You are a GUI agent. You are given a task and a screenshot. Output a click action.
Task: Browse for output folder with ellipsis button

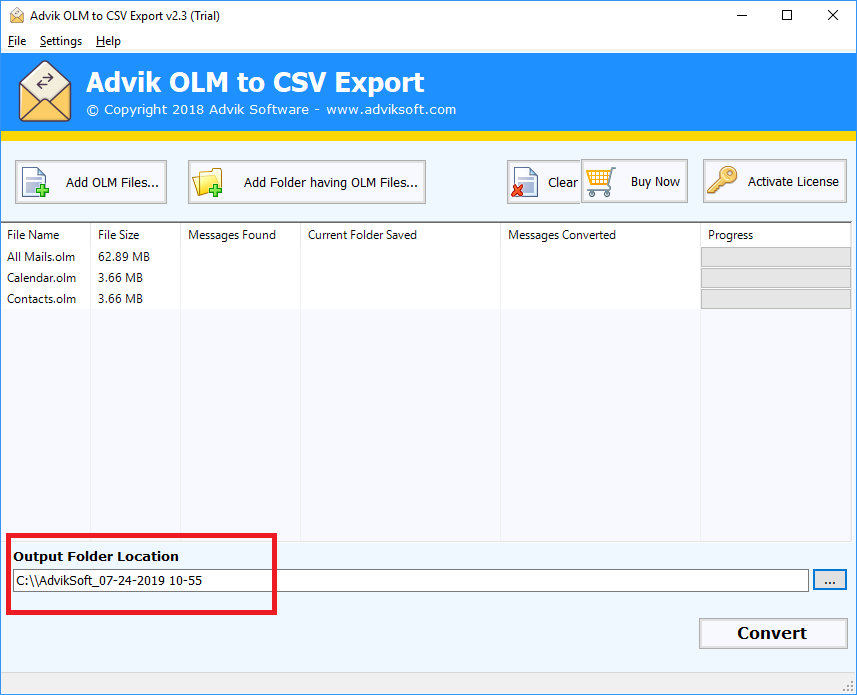[830, 580]
